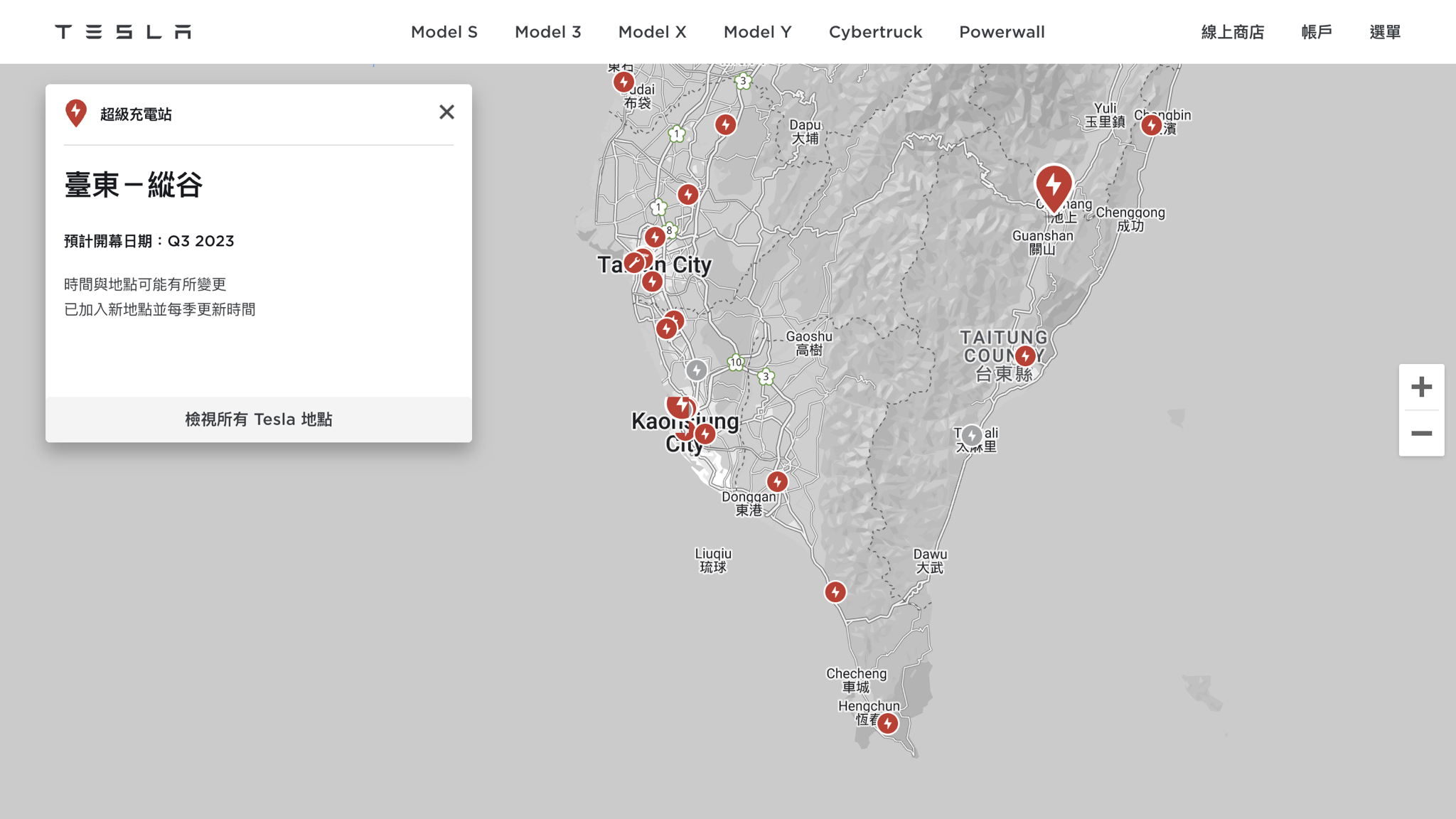Viewport: 1456px width, 819px height.
Task: Click the Dapu 大埔 map label
Action: coord(805,132)
